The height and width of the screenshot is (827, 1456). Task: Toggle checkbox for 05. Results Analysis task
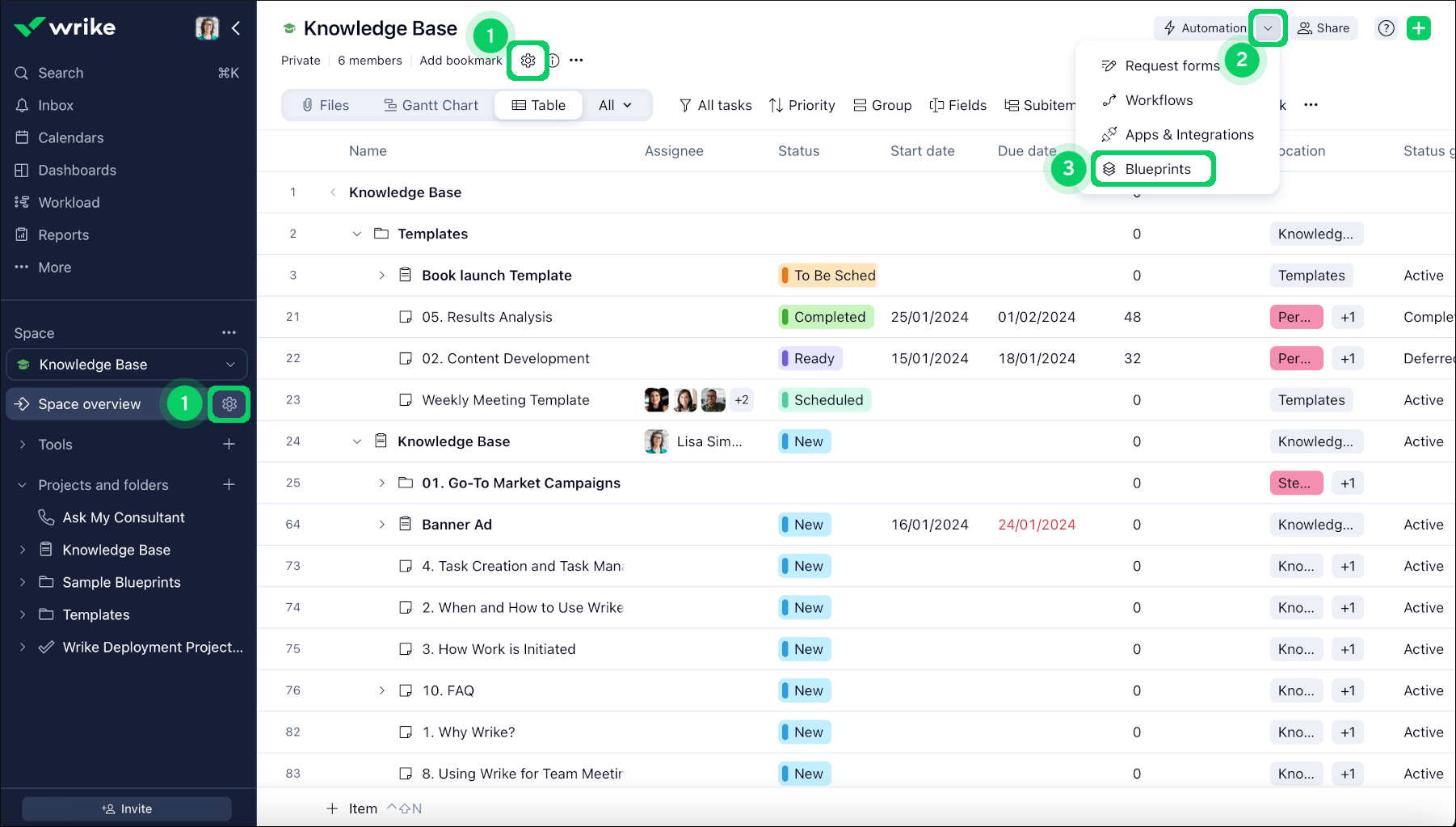pyautogui.click(x=406, y=317)
